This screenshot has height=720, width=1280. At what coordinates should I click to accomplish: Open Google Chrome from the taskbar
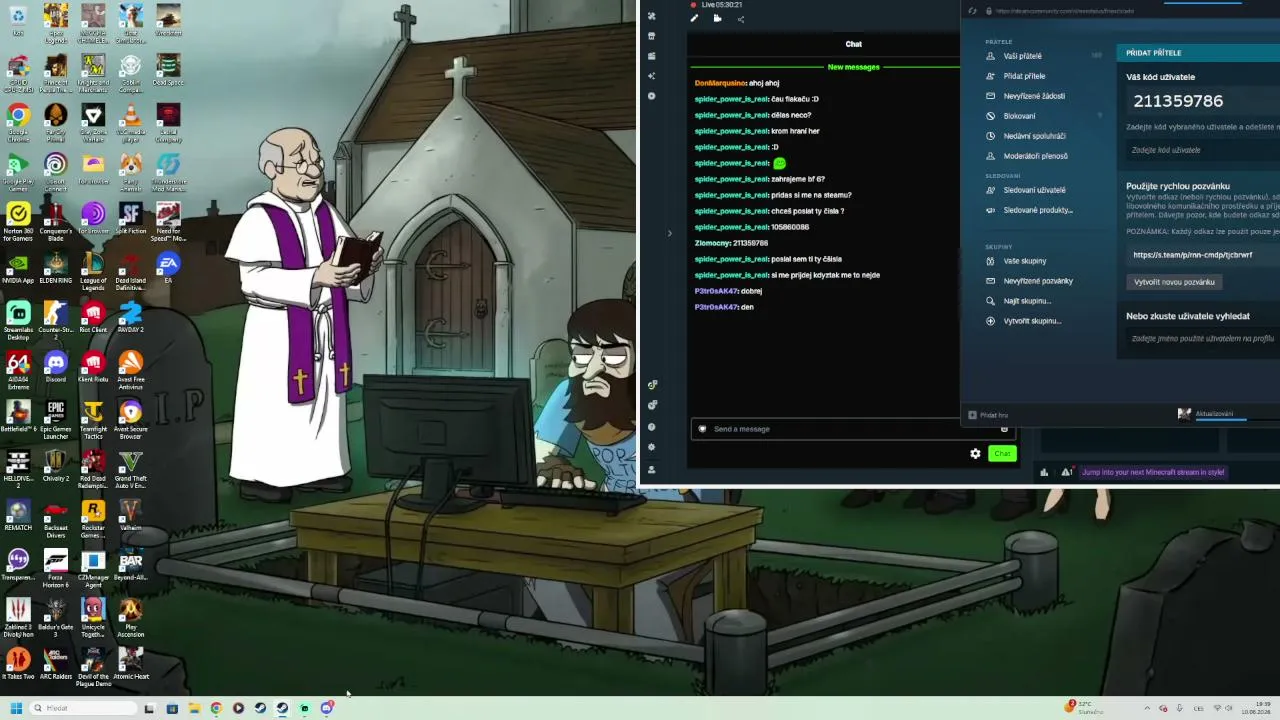(x=216, y=708)
